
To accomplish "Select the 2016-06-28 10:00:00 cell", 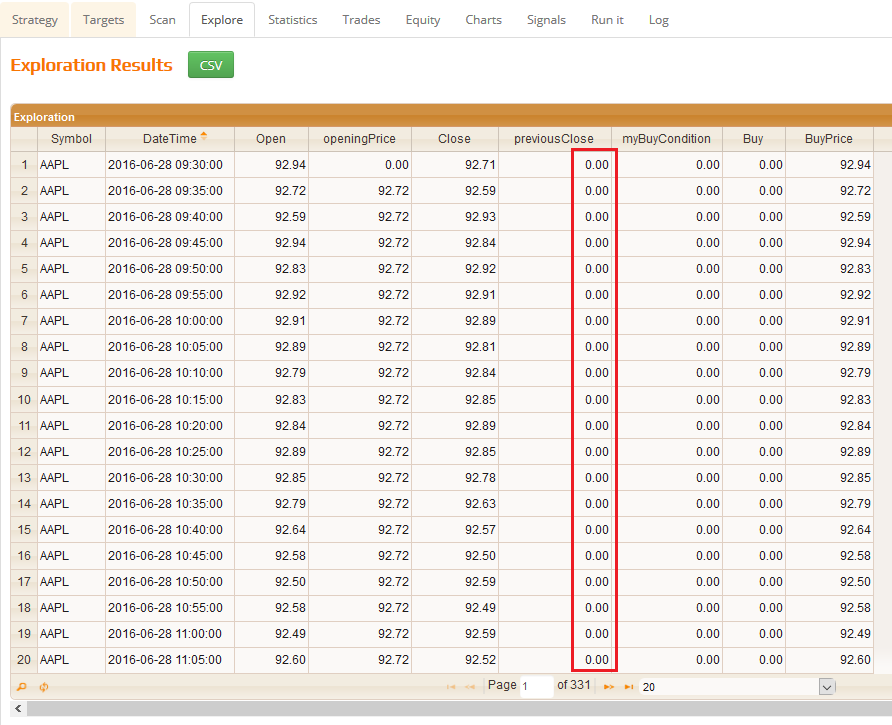I will click(170, 321).
